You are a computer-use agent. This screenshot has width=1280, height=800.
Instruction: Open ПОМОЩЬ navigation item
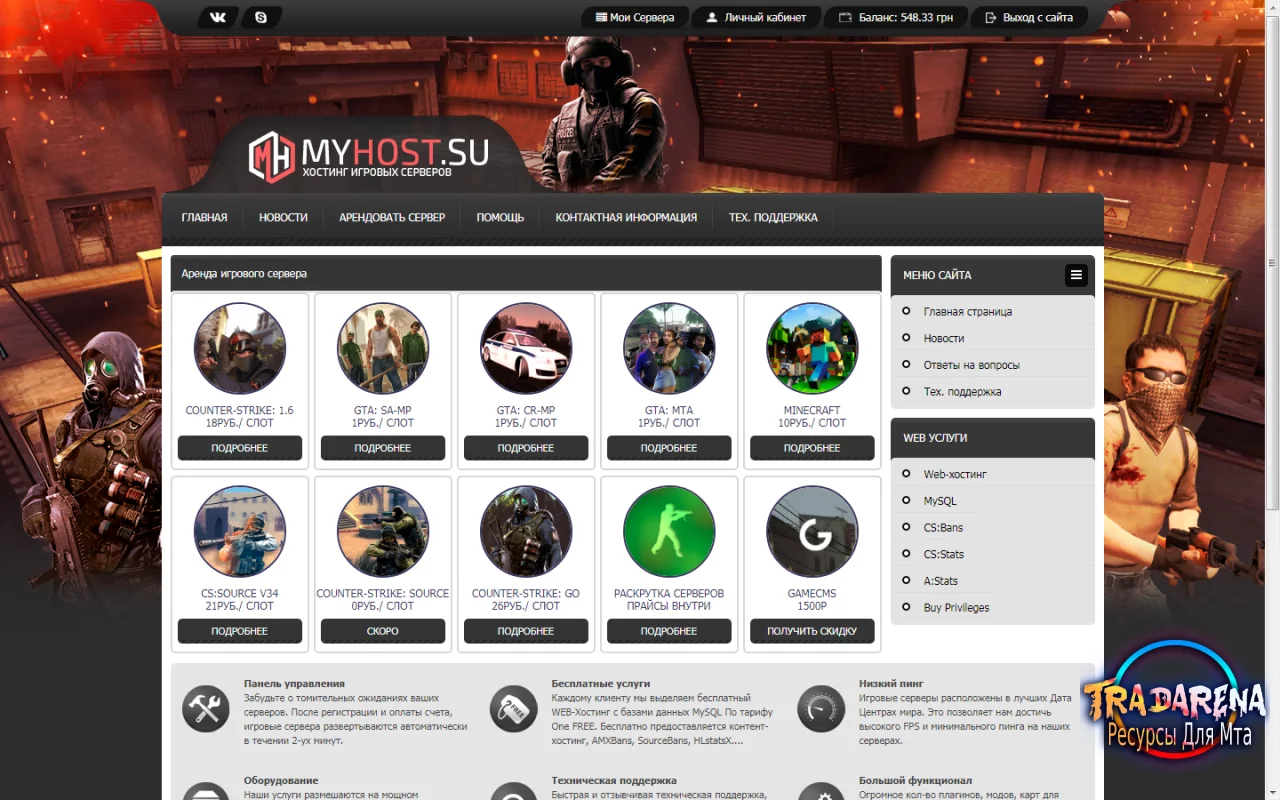point(500,217)
